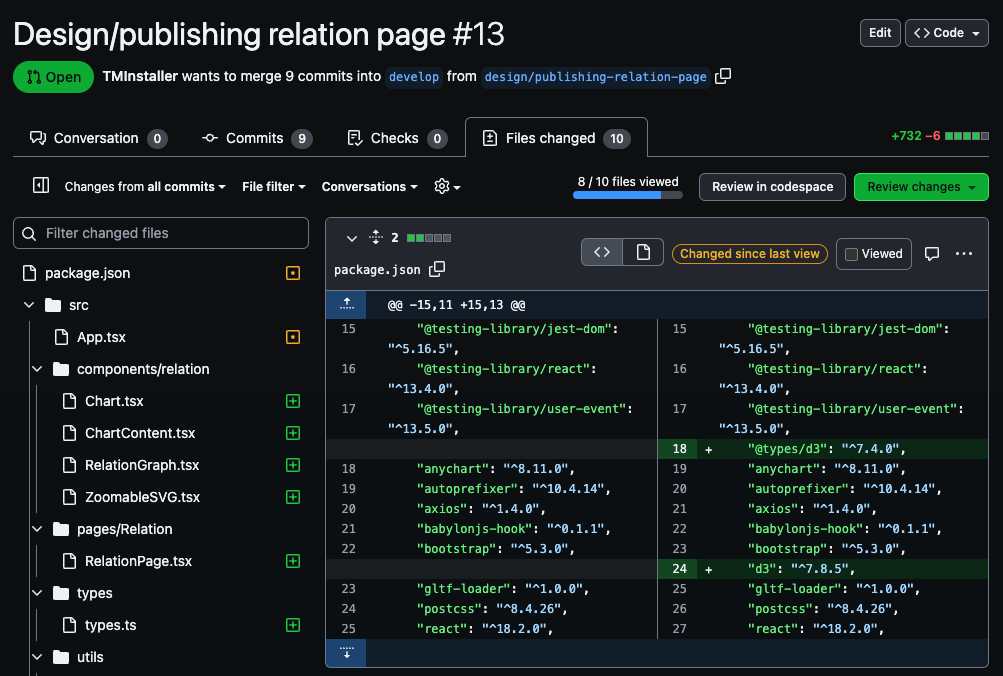1003x676 pixels.
Task: Click added icon beside RelationPage.tsx
Action: [x=293, y=561]
